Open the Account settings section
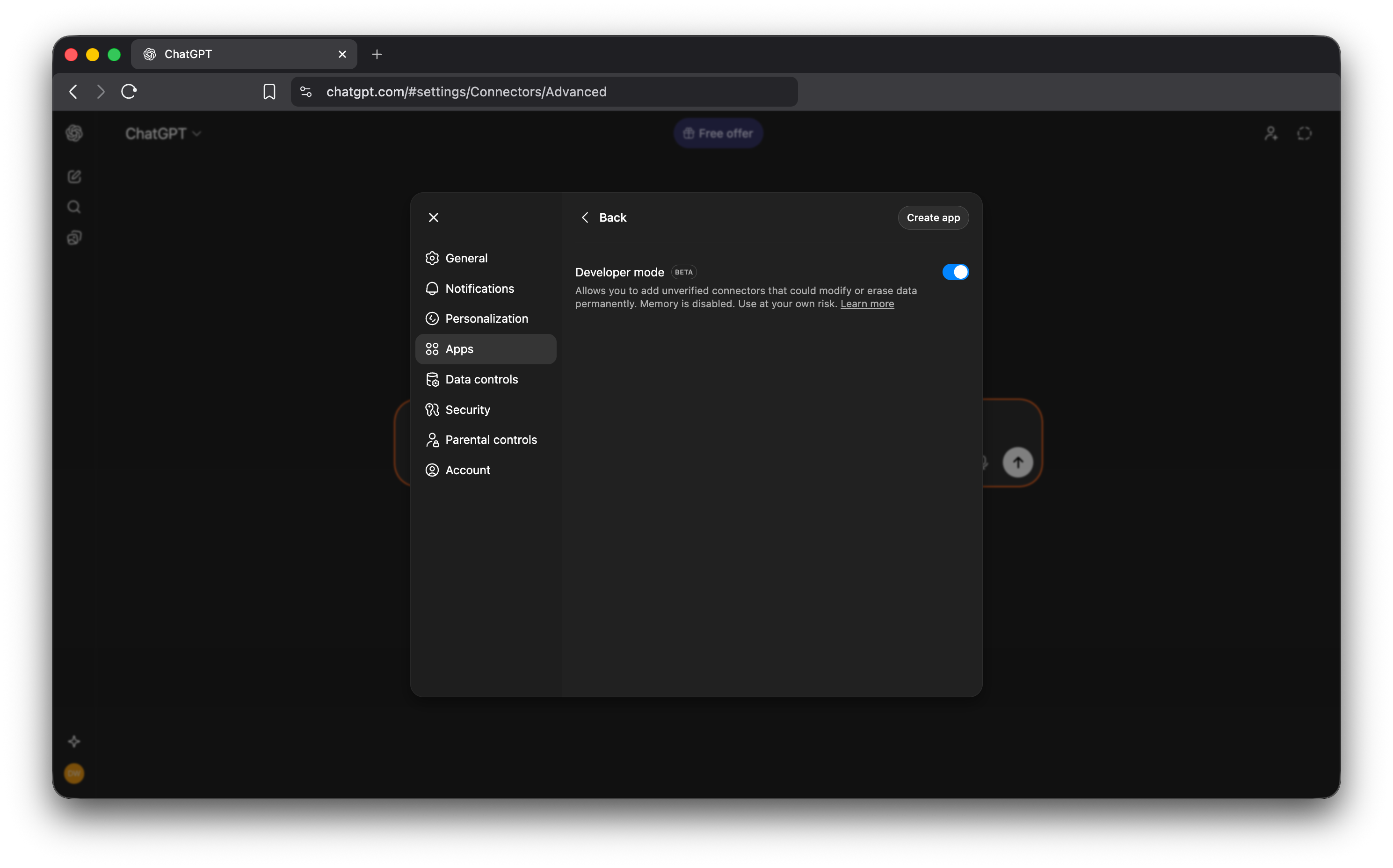Viewport: 1393px width, 868px height. tap(467, 470)
